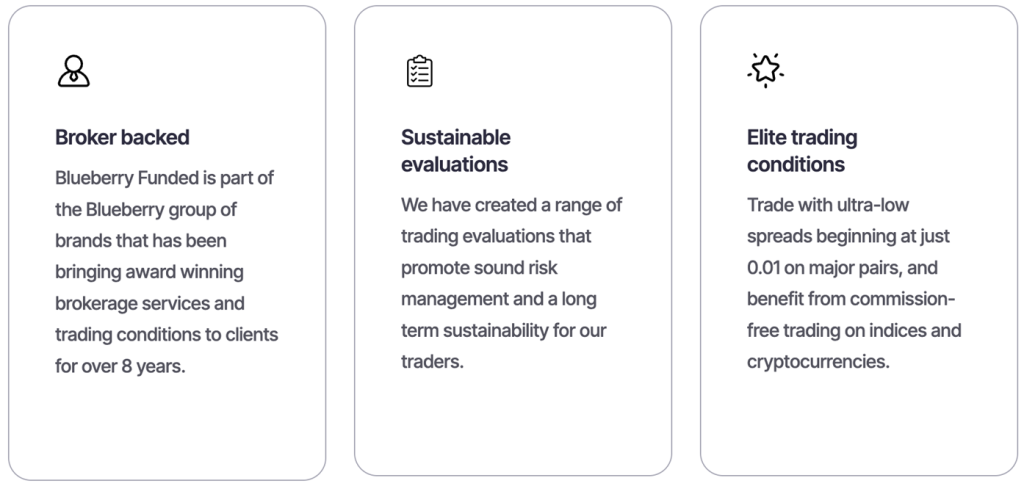Viewport: 1024px width, 486px height.
Task: Click the 'promote sound risk' text line
Action: pyautogui.click(x=479, y=268)
